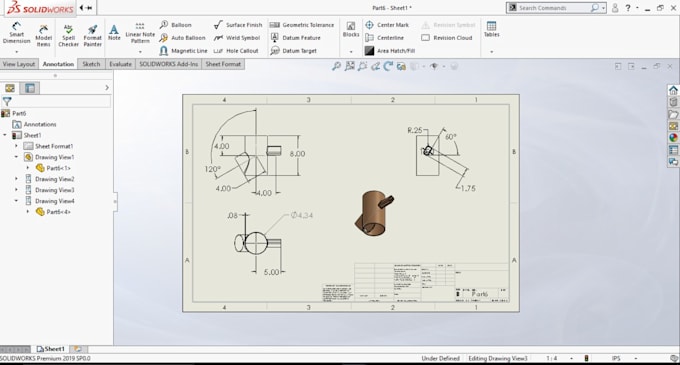Open the Smart Dimension dropdown arrow
This screenshot has height=365, width=680.
point(16,52)
